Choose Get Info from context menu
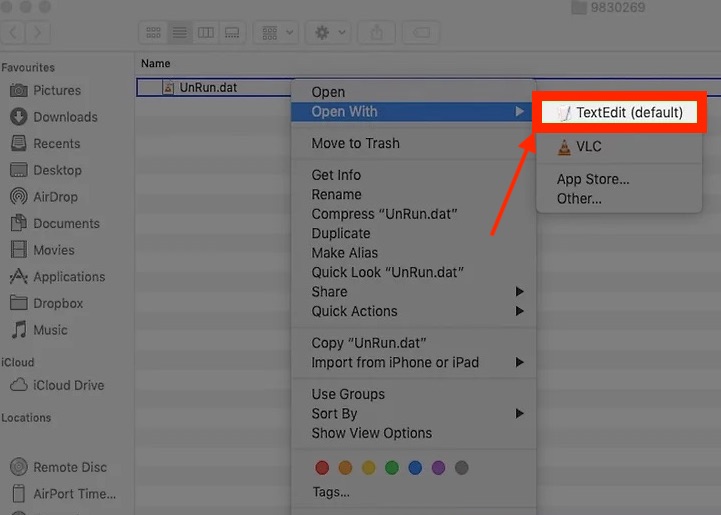The width and height of the screenshot is (721, 515). tap(413, 175)
